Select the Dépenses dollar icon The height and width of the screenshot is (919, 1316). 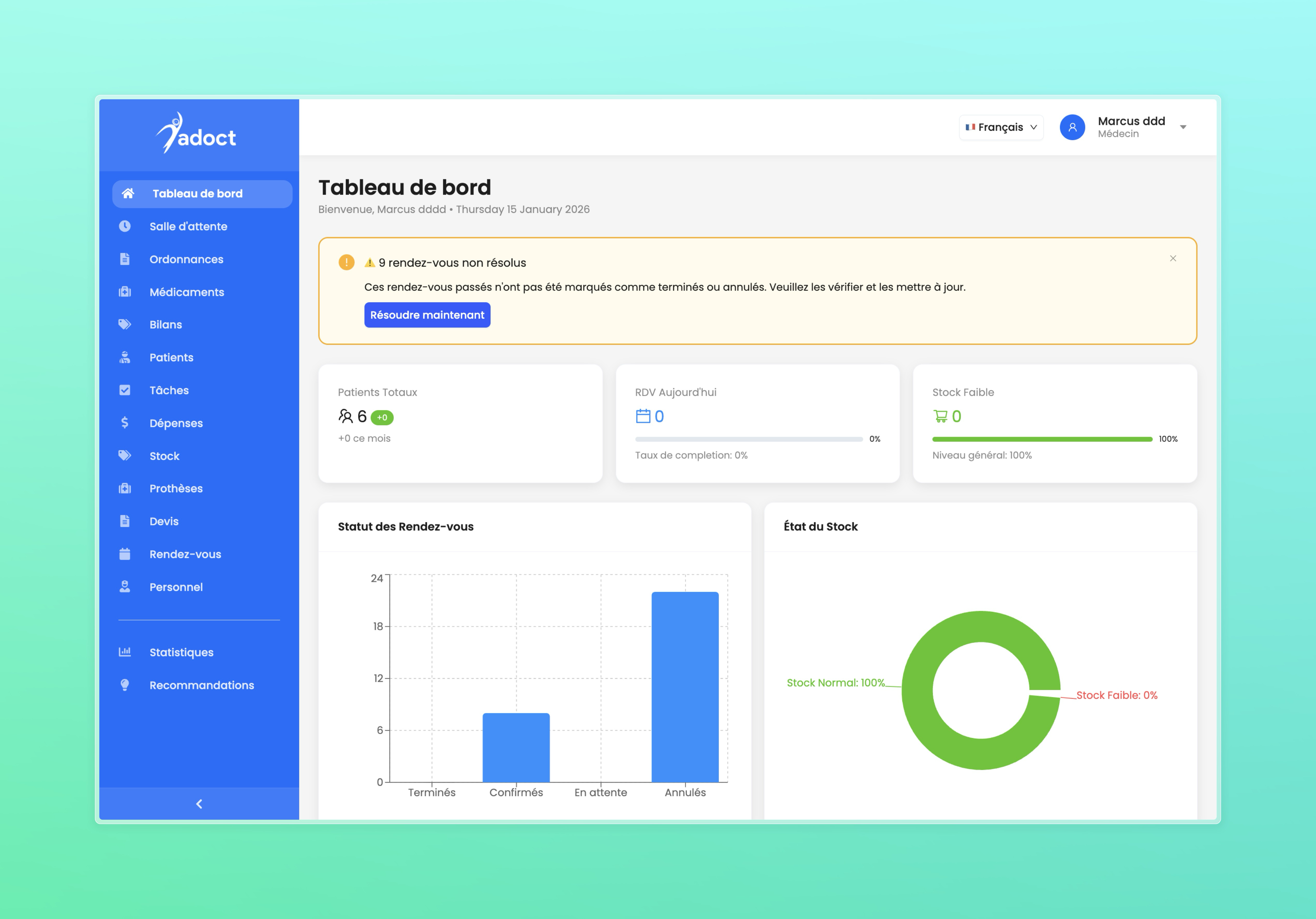(x=125, y=423)
